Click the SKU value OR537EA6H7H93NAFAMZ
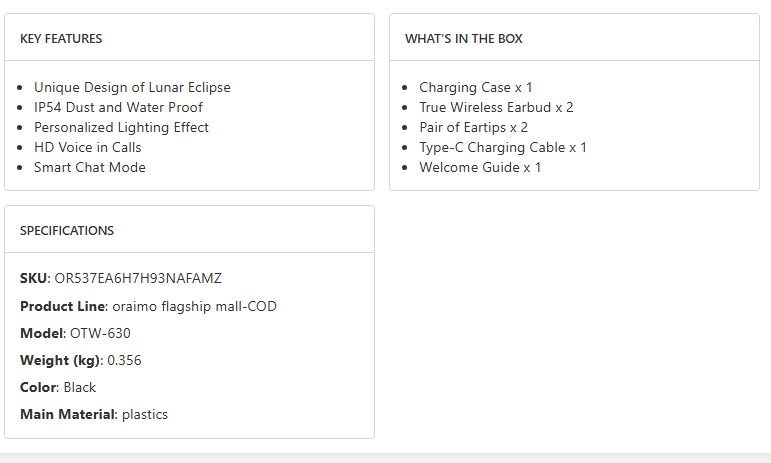This screenshot has width=771, height=463. click(x=138, y=278)
